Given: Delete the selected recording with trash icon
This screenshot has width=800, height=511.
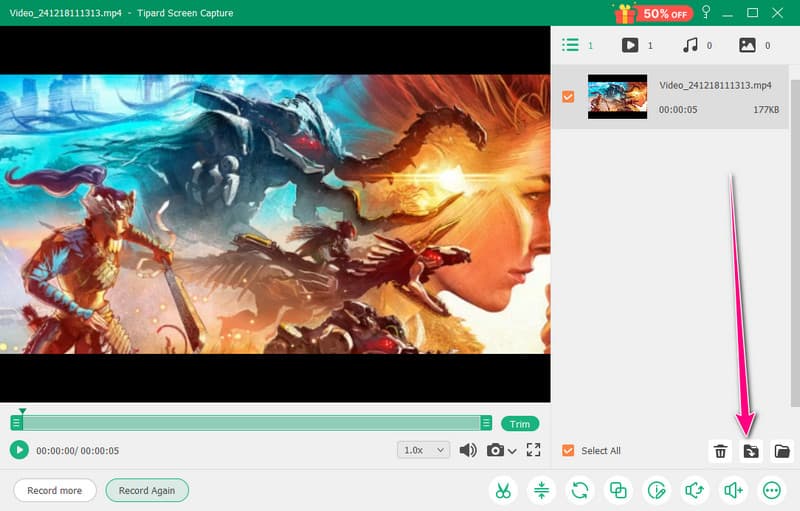Looking at the screenshot, I should point(720,451).
